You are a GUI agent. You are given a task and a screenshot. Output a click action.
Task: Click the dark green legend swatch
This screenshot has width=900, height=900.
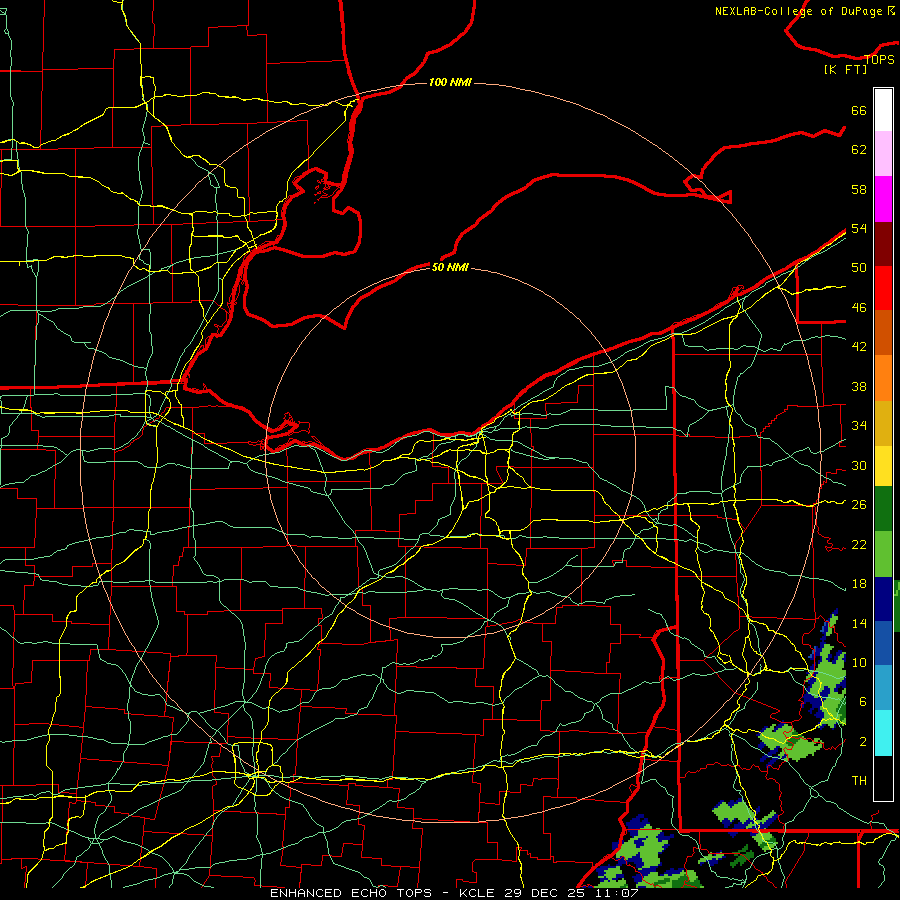(x=883, y=509)
